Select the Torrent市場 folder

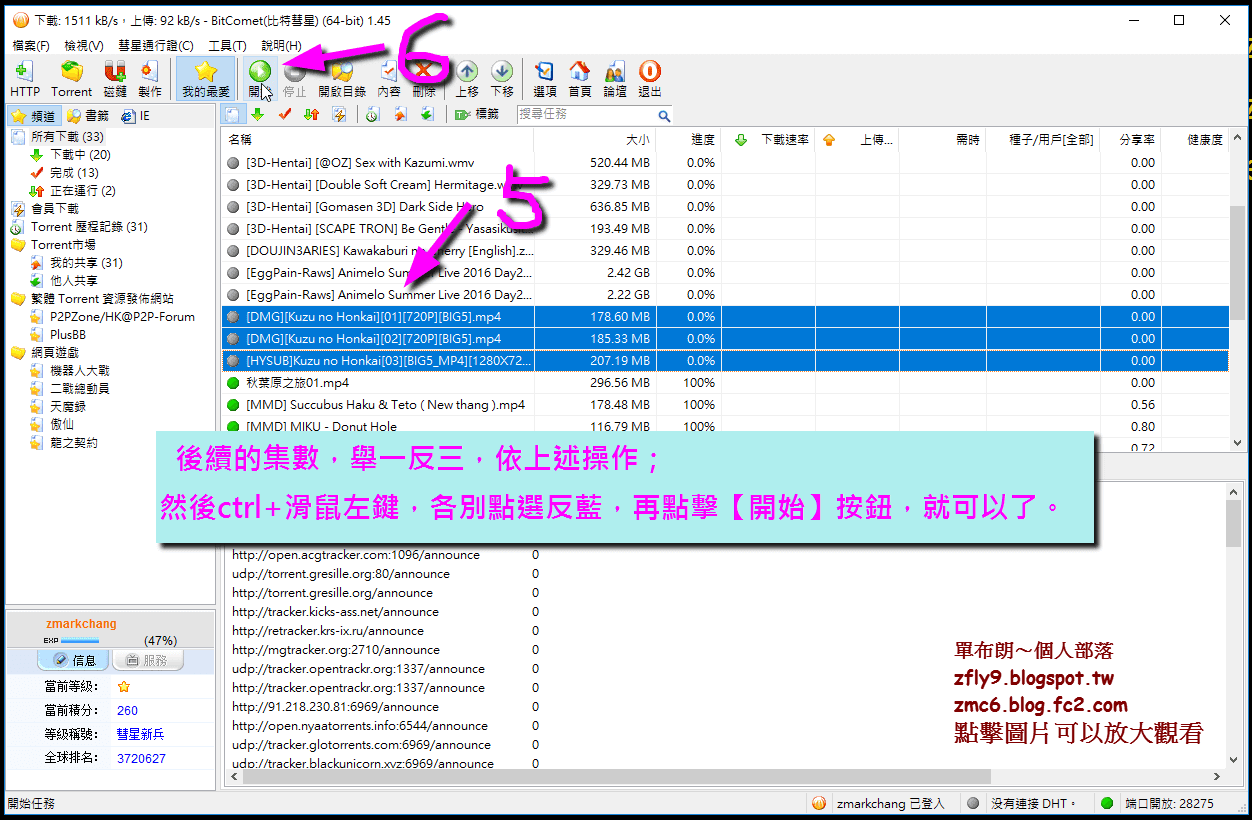coord(63,245)
